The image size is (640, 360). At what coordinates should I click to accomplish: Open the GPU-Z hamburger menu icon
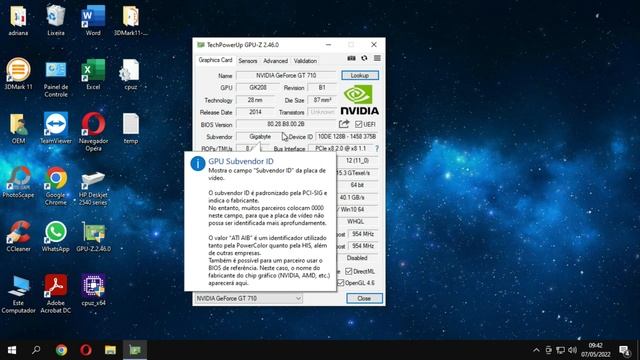point(377,58)
